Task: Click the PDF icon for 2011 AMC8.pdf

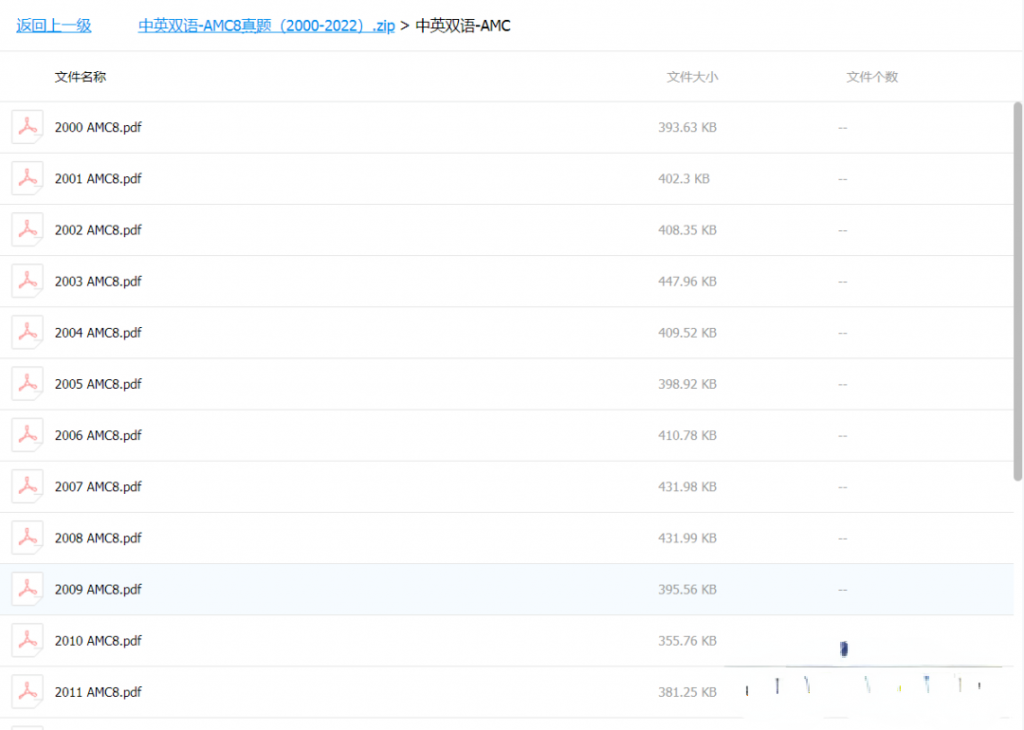Action: 27,691
